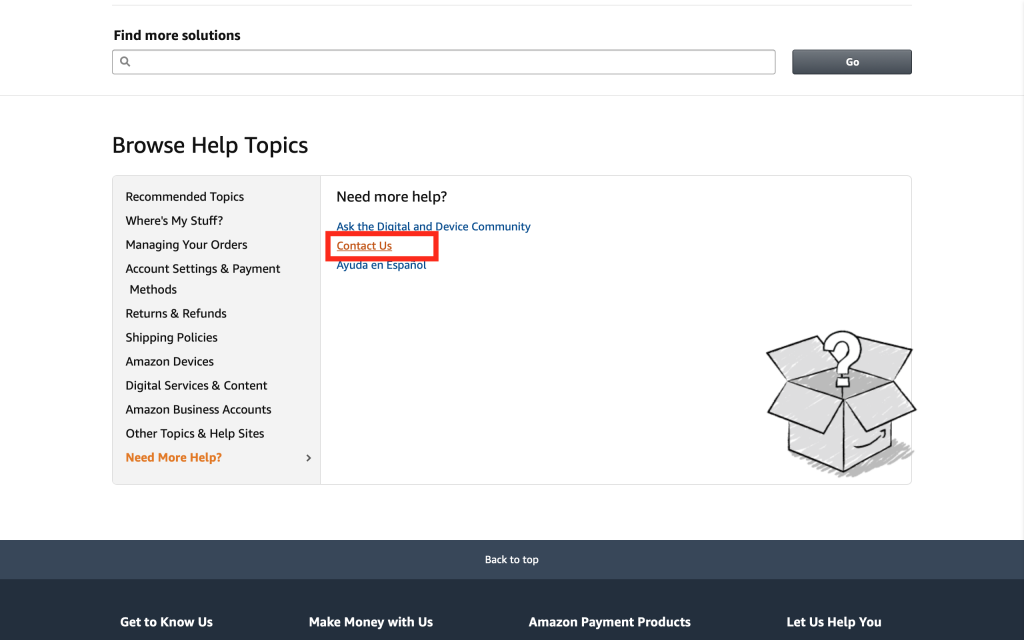This screenshot has width=1024, height=640.
Task: Select Where's My Stuff? topic
Action: 174,221
